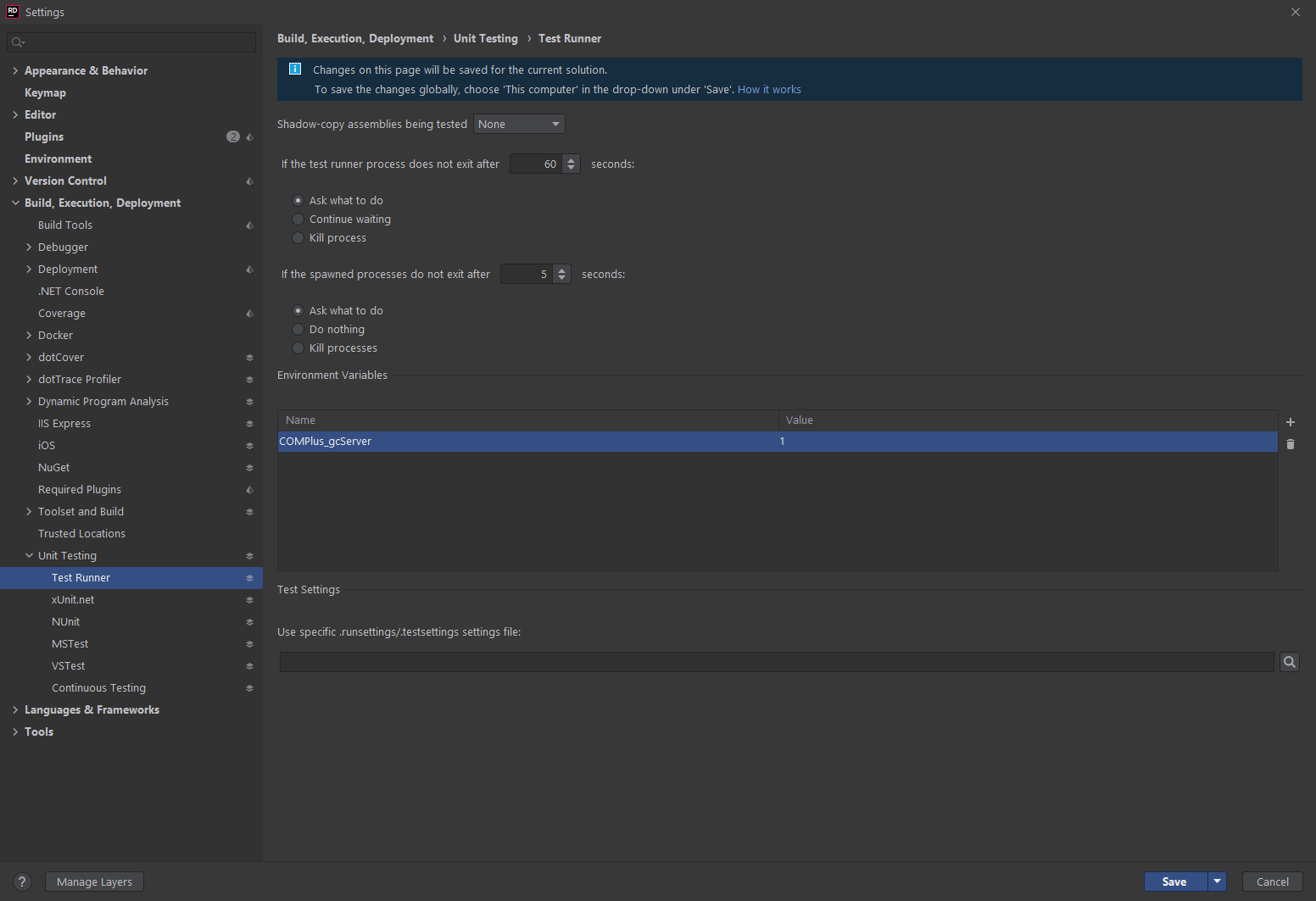Open the How it works link

[x=769, y=90]
